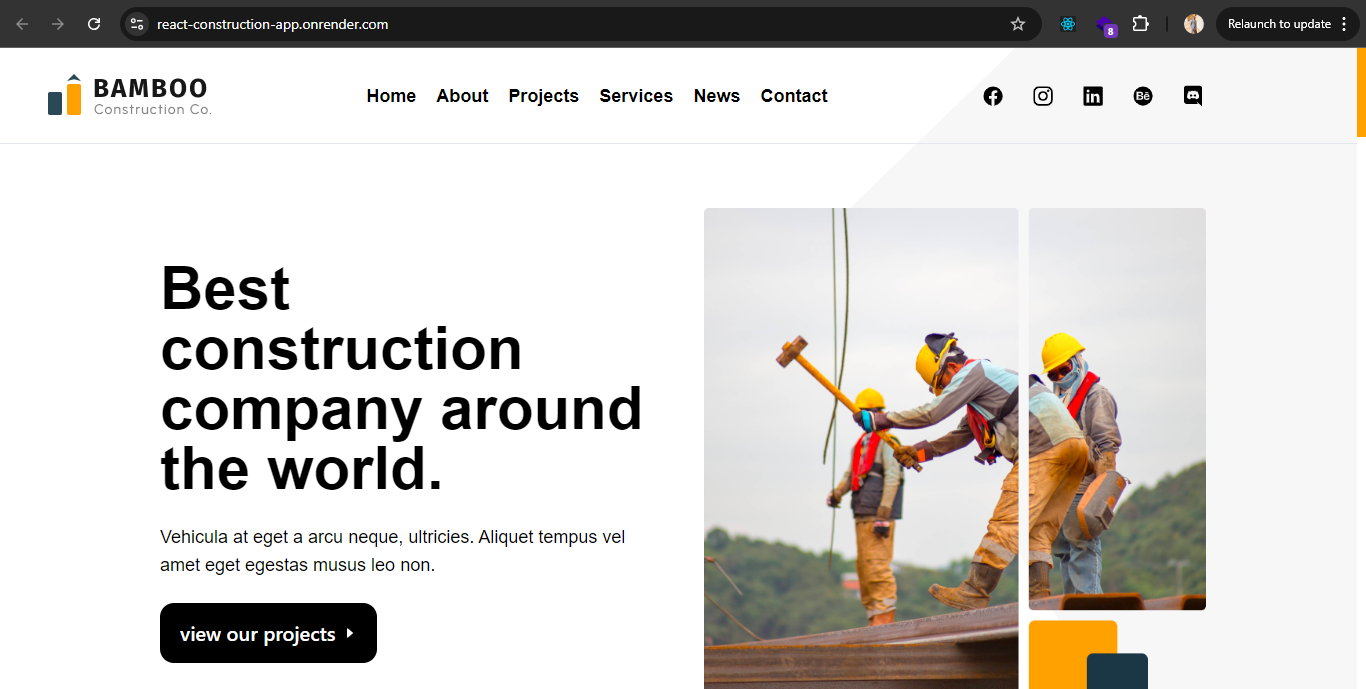Viewport: 1366px width, 689px height.
Task: Navigate to Projects in the menu
Action: pyautogui.click(x=543, y=96)
